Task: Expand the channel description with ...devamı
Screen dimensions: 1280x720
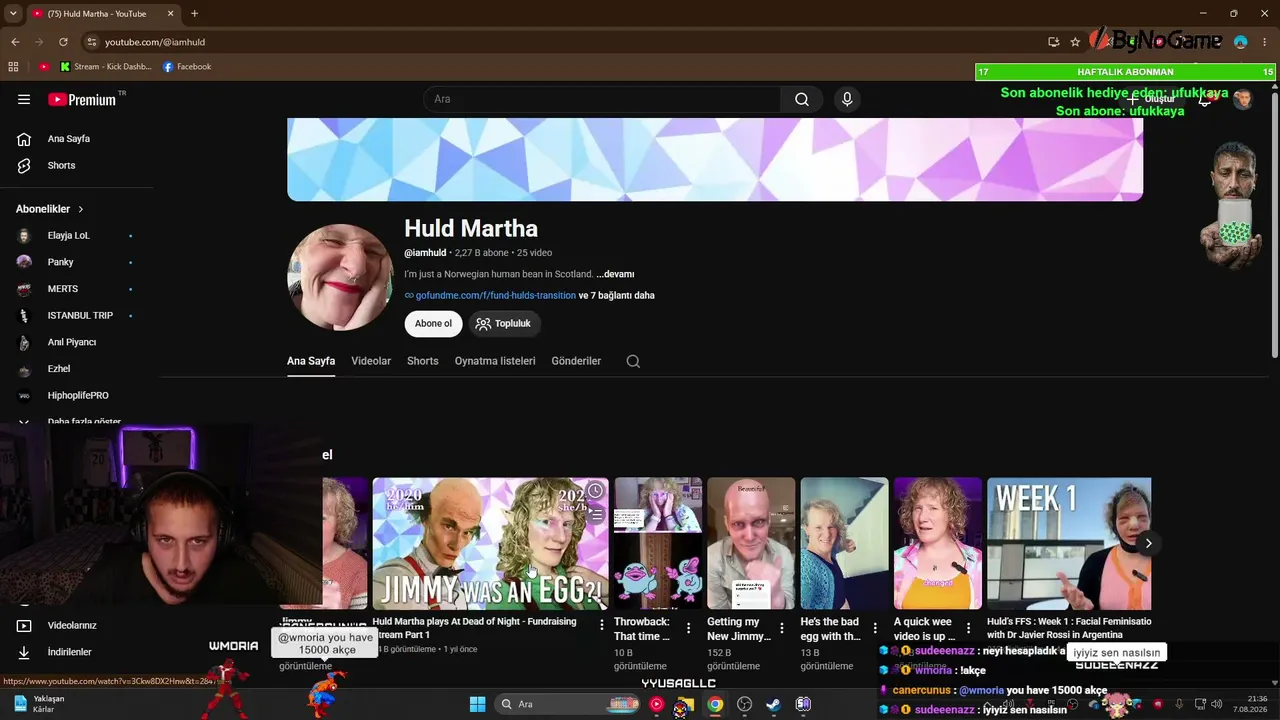Action: 615,274
